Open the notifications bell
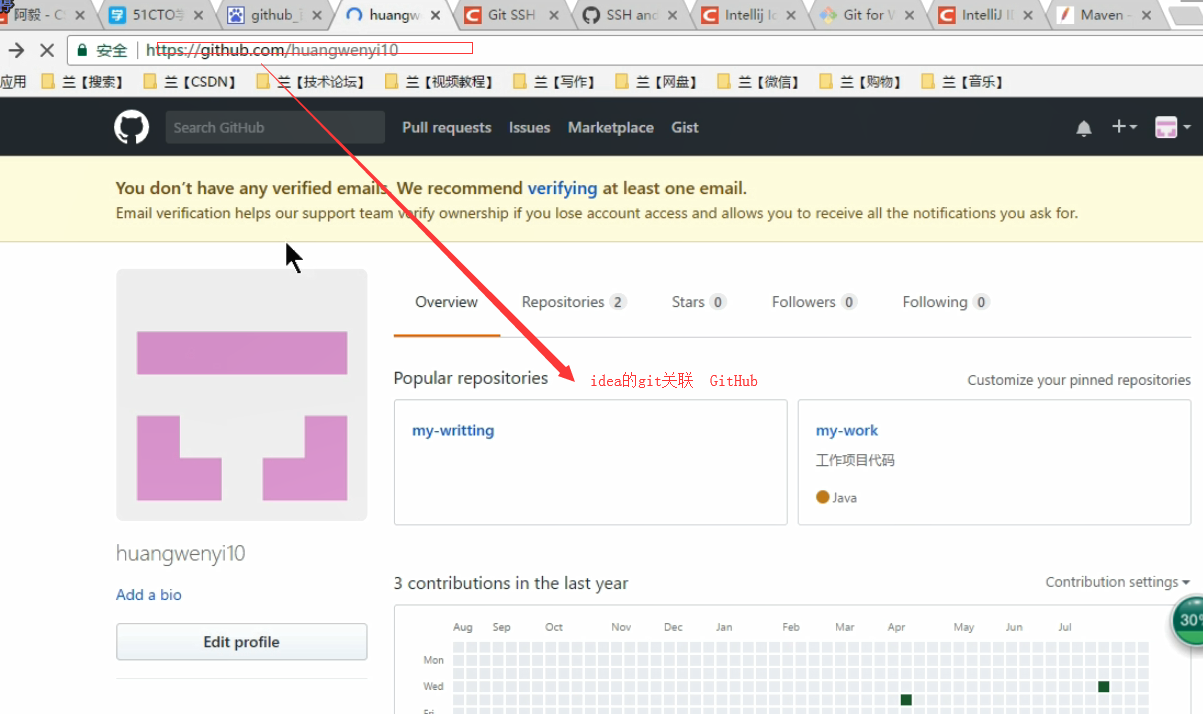 tap(1084, 128)
